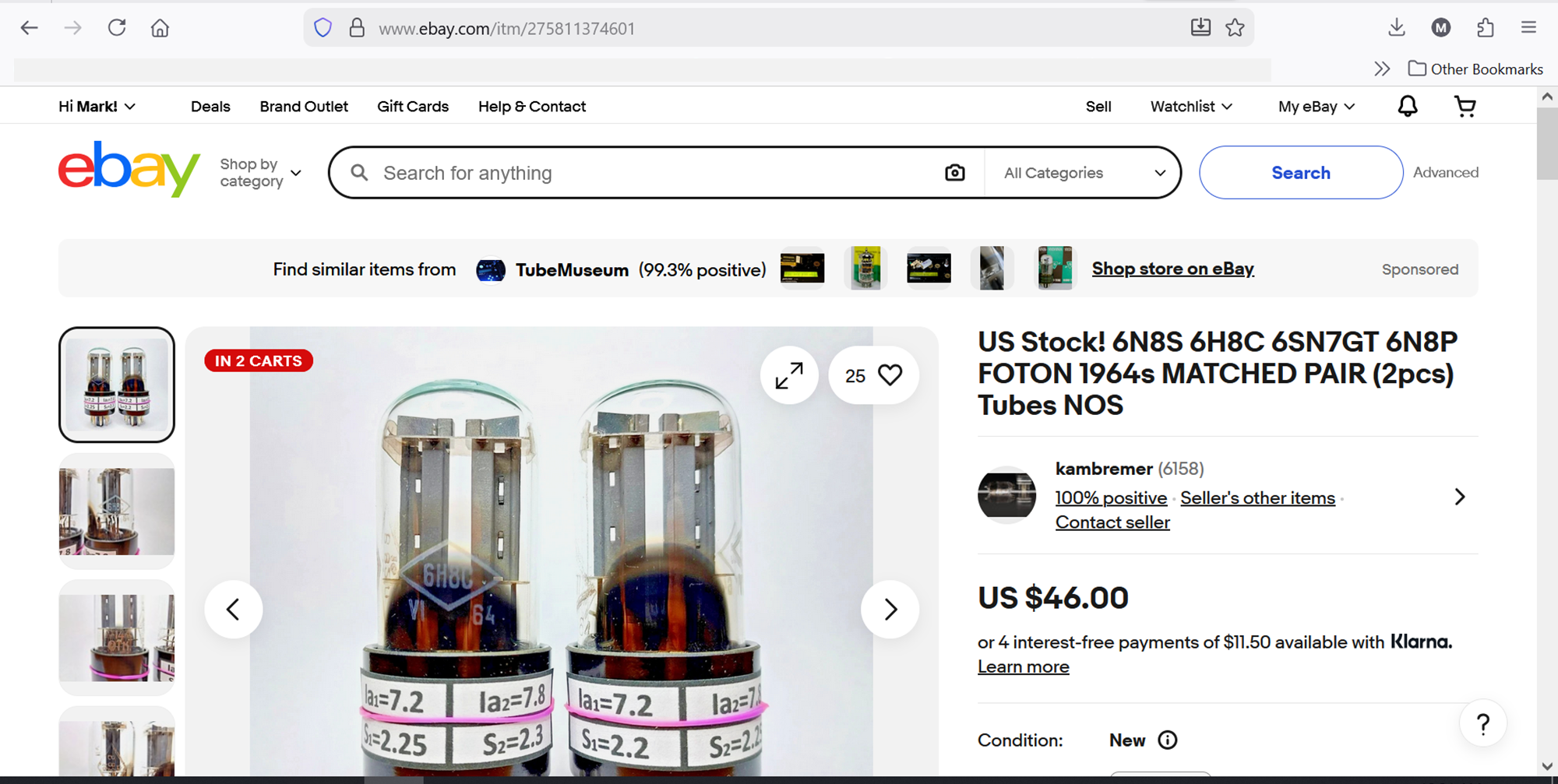The height and width of the screenshot is (784, 1558).
Task: Expand the My eBay dropdown
Action: (1317, 107)
